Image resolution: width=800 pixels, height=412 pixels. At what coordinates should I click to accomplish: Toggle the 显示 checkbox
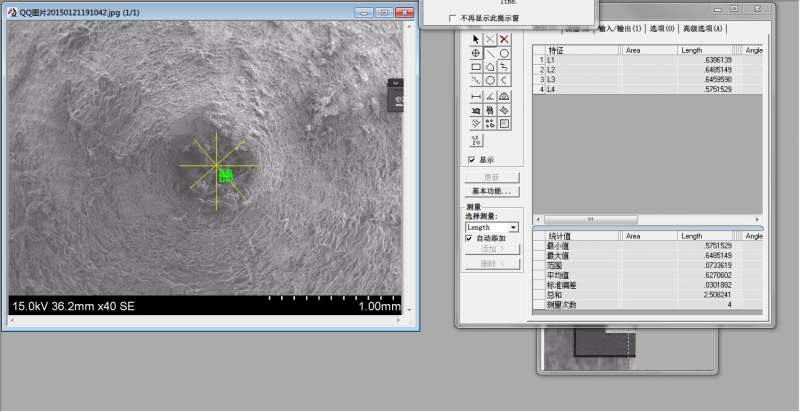(x=471, y=160)
